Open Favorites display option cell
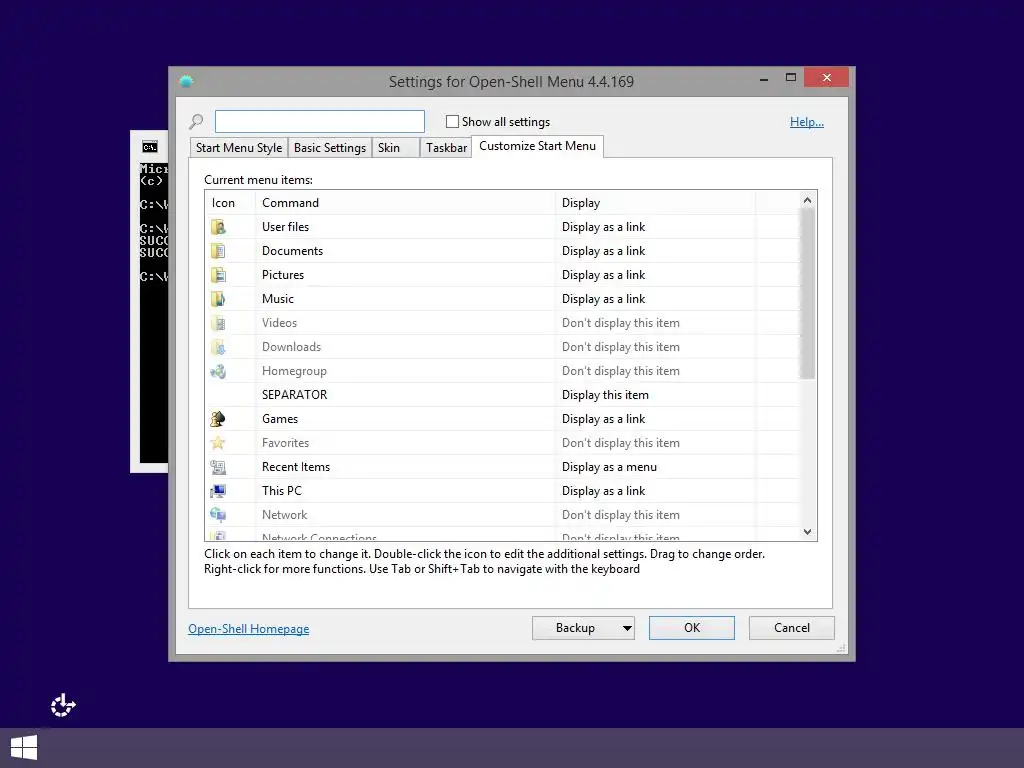1024x768 pixels. 656,443
